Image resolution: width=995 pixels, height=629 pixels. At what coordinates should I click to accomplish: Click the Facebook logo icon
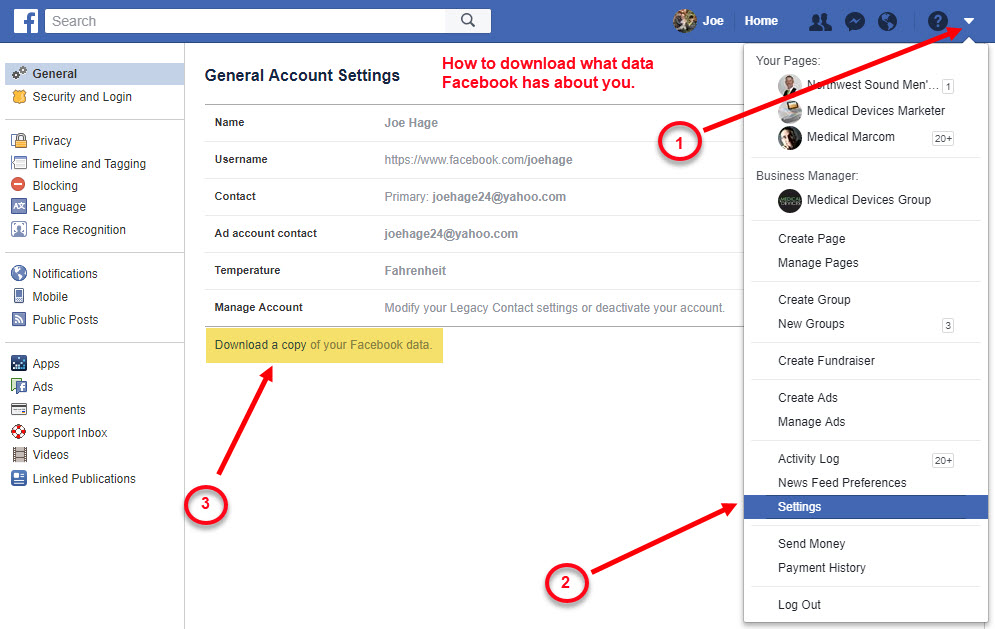point(26,21)
